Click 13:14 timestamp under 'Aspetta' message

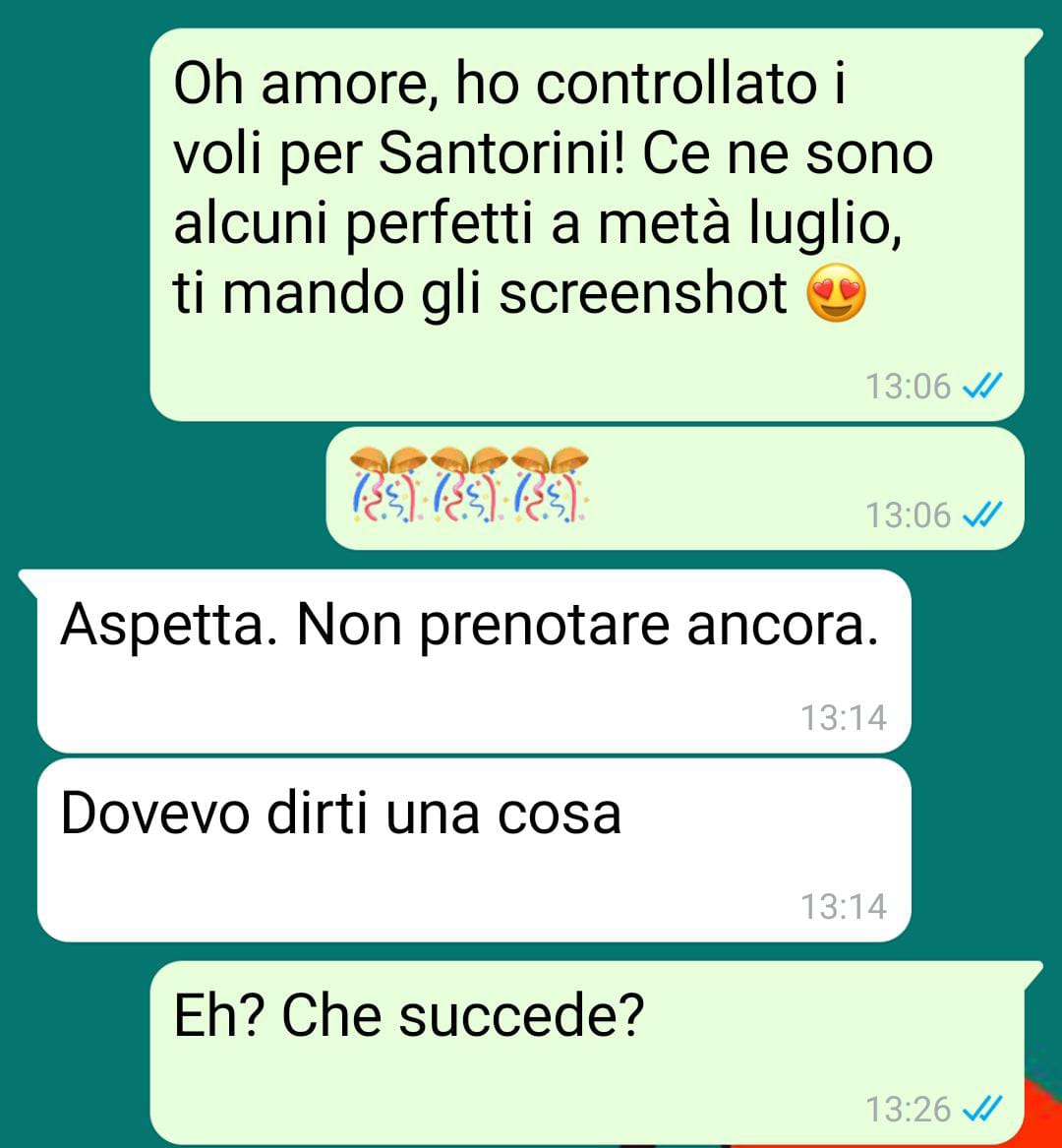click(x=843, y=717)
